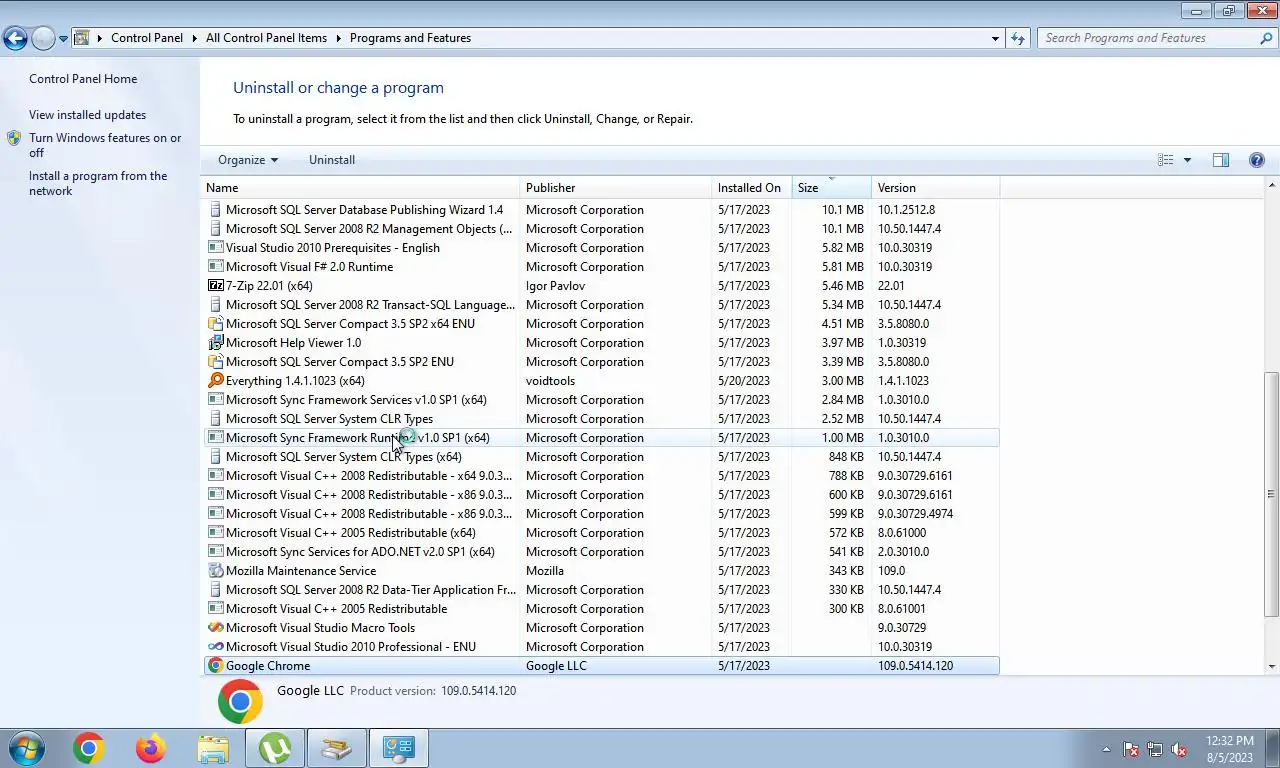This screenshot has height=768, width=1280.
Task: Open the Control Panel breadcrumb
Action: tap(147, 38)
